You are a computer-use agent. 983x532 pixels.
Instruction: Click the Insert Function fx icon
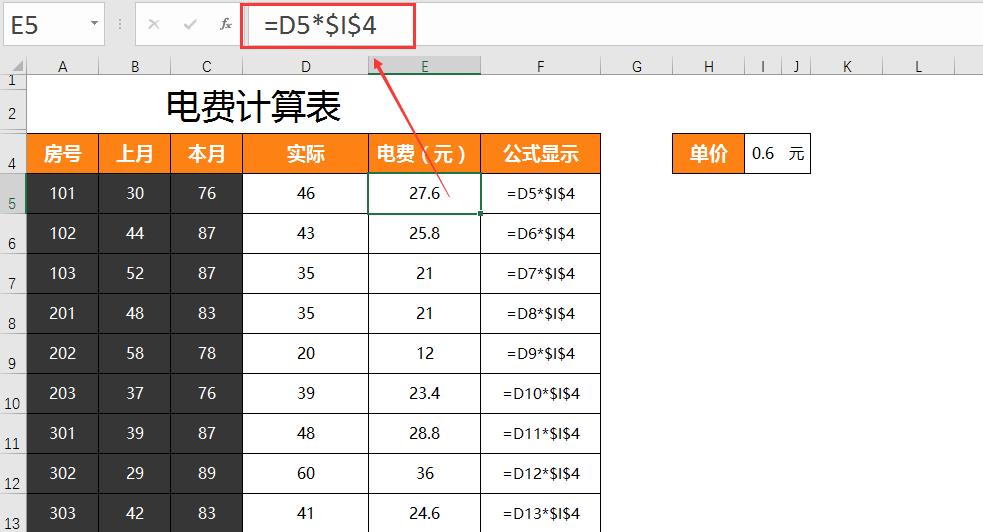tap(226, 24)
